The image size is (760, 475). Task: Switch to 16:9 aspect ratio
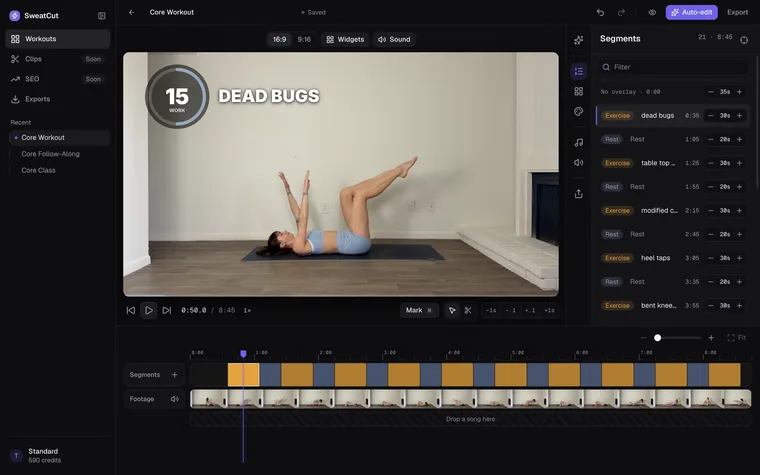[279, 40]
